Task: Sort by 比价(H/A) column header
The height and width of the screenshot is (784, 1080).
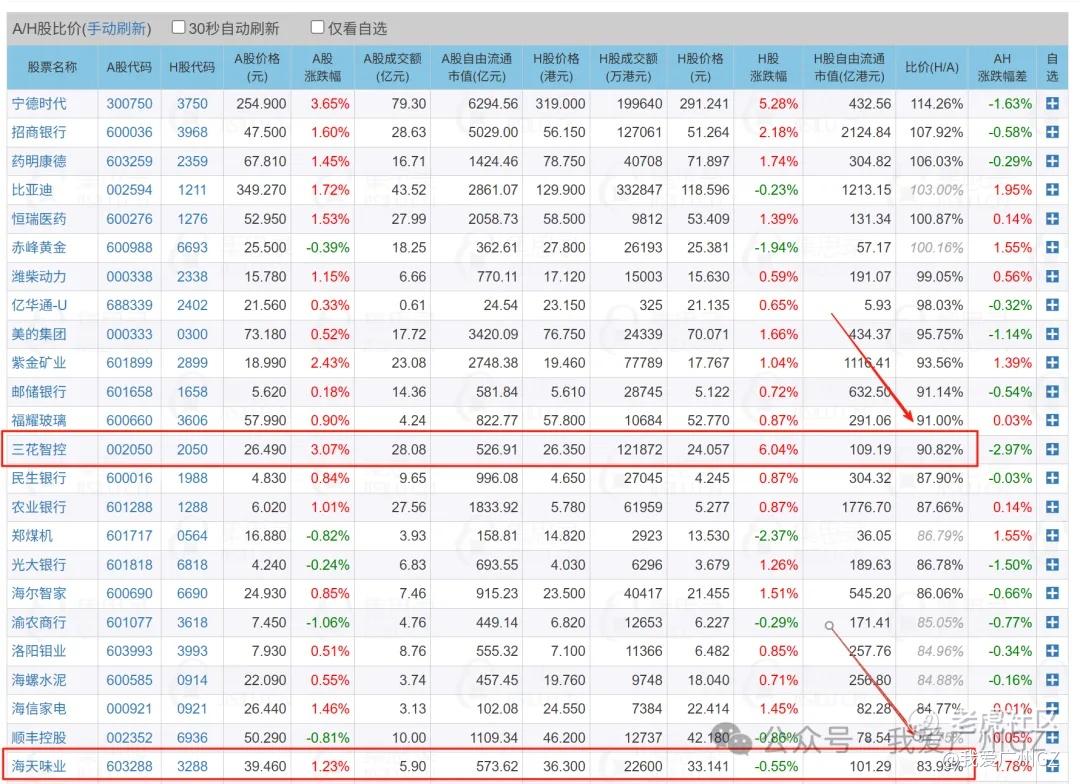Action: tap(932, 68)
